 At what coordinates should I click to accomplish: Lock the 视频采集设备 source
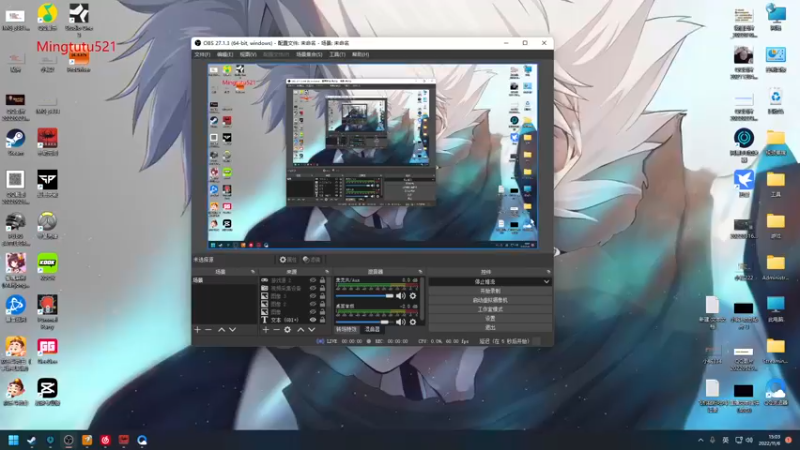322,288
